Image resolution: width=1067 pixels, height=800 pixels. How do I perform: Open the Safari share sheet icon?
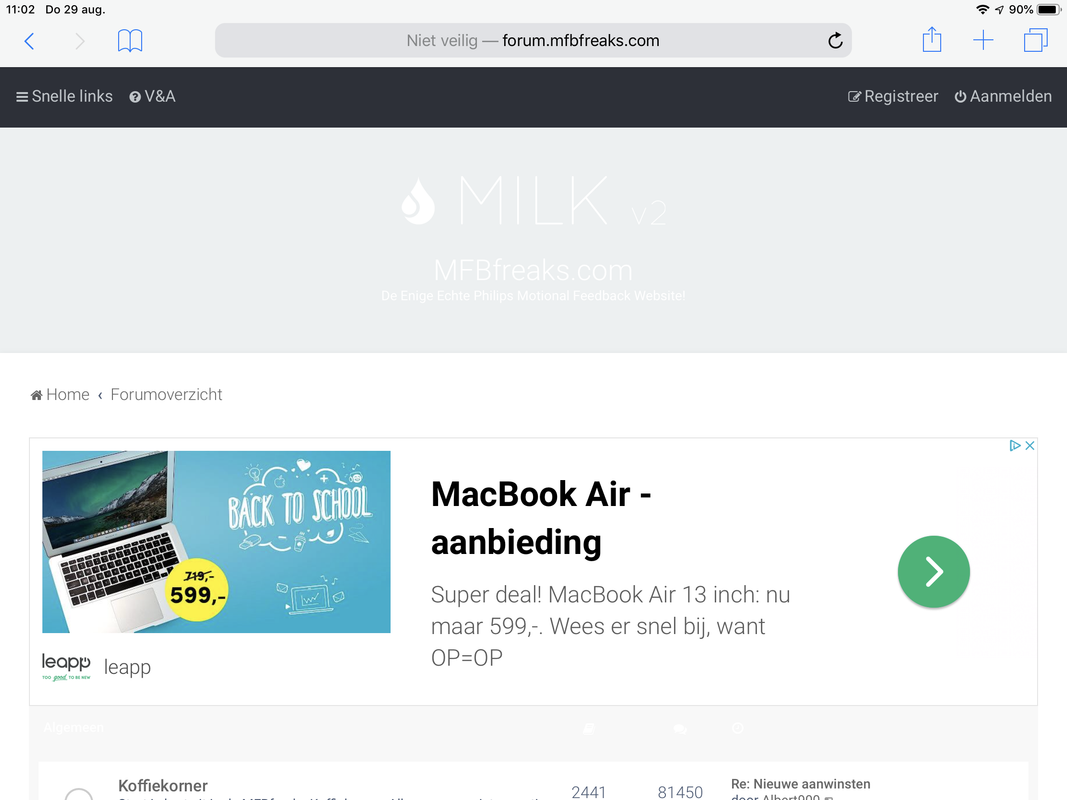point(932,39)
